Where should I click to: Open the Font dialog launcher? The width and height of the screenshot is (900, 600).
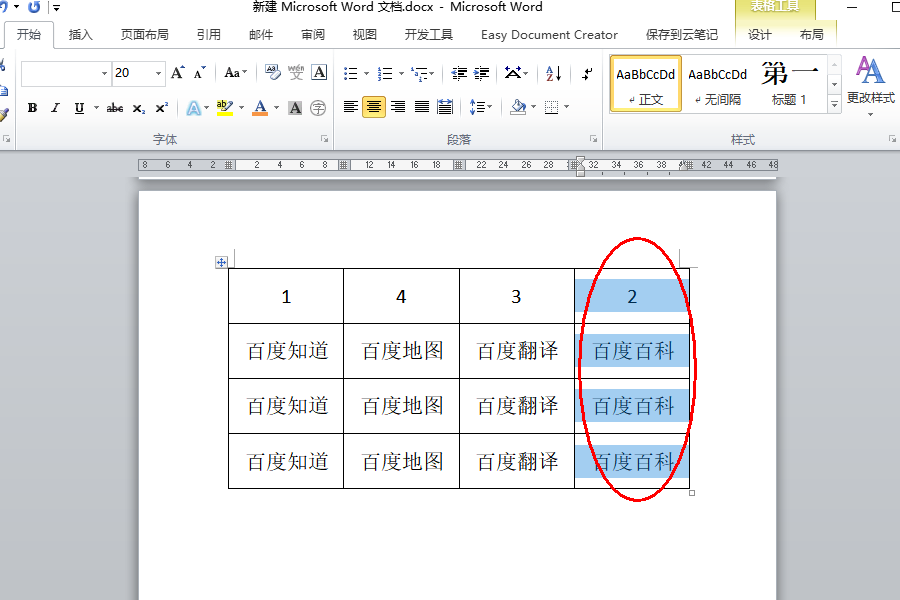click(324, 139)
